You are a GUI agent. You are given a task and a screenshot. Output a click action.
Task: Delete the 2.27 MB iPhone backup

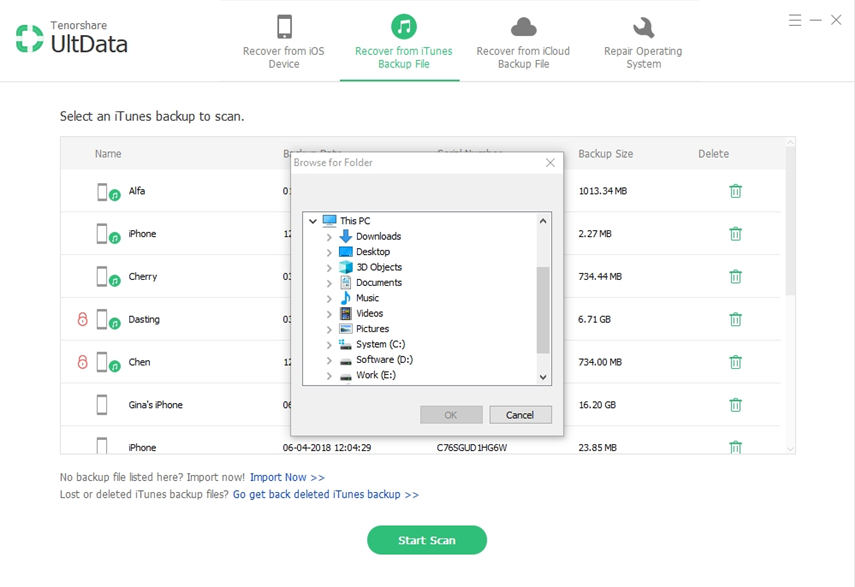[x=735, y=234]
